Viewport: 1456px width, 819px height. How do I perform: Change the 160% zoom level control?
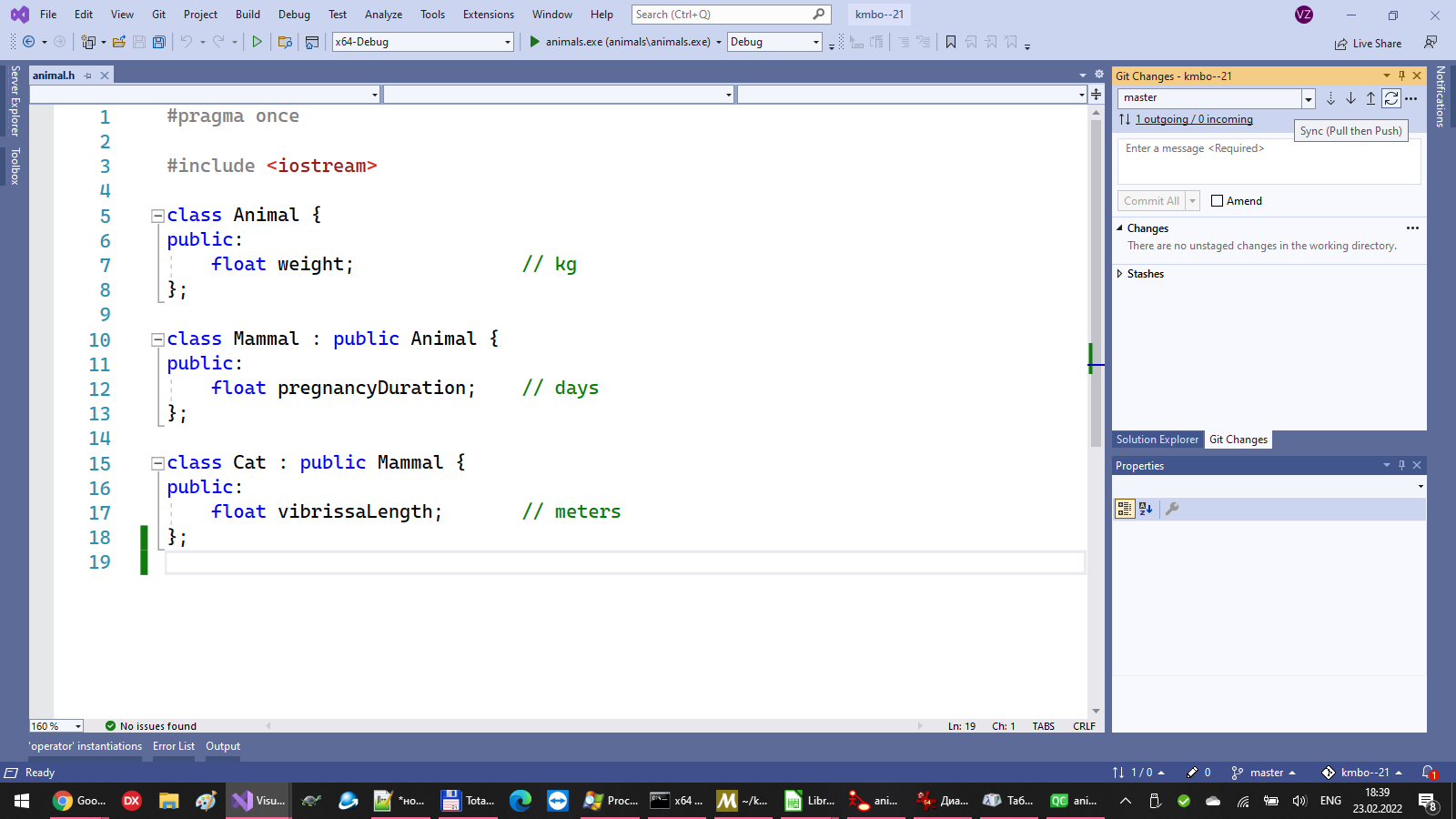(x=55, y=725)
